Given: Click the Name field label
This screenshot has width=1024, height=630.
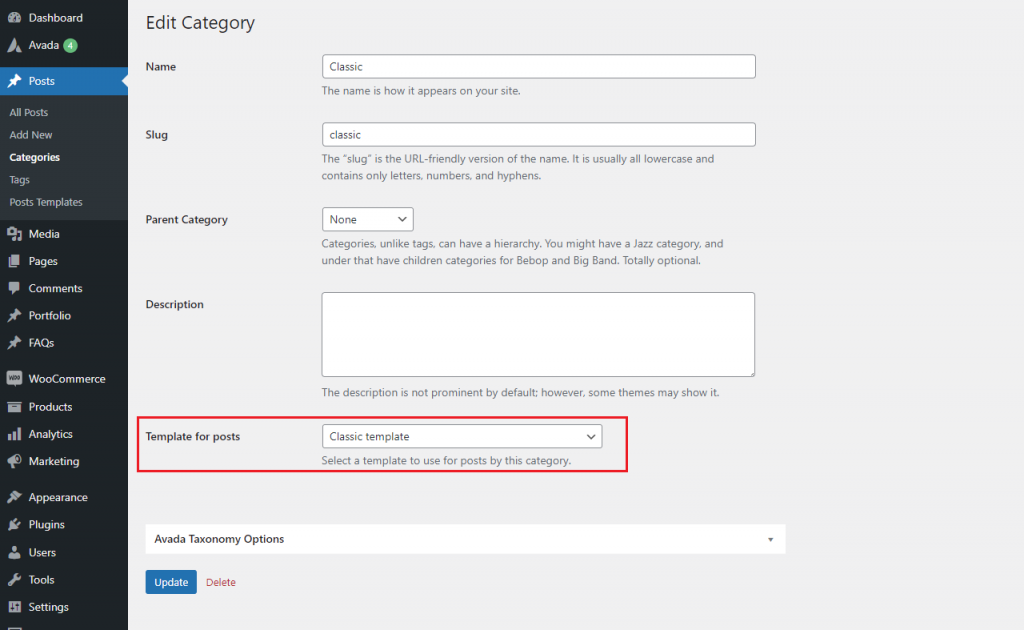Looking at the screenshot, I should tap(161, 67).
